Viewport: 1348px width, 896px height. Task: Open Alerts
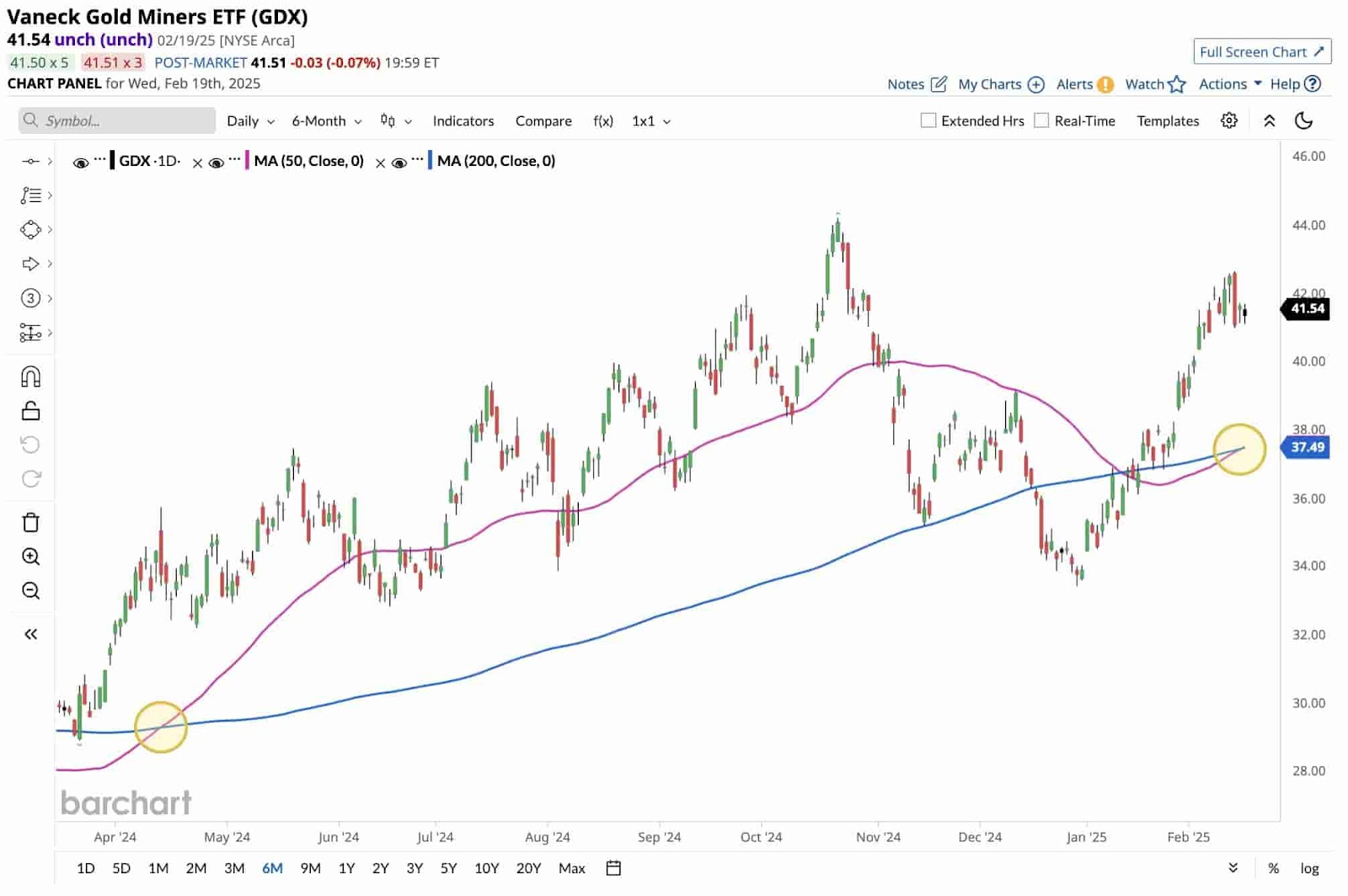1084,84
